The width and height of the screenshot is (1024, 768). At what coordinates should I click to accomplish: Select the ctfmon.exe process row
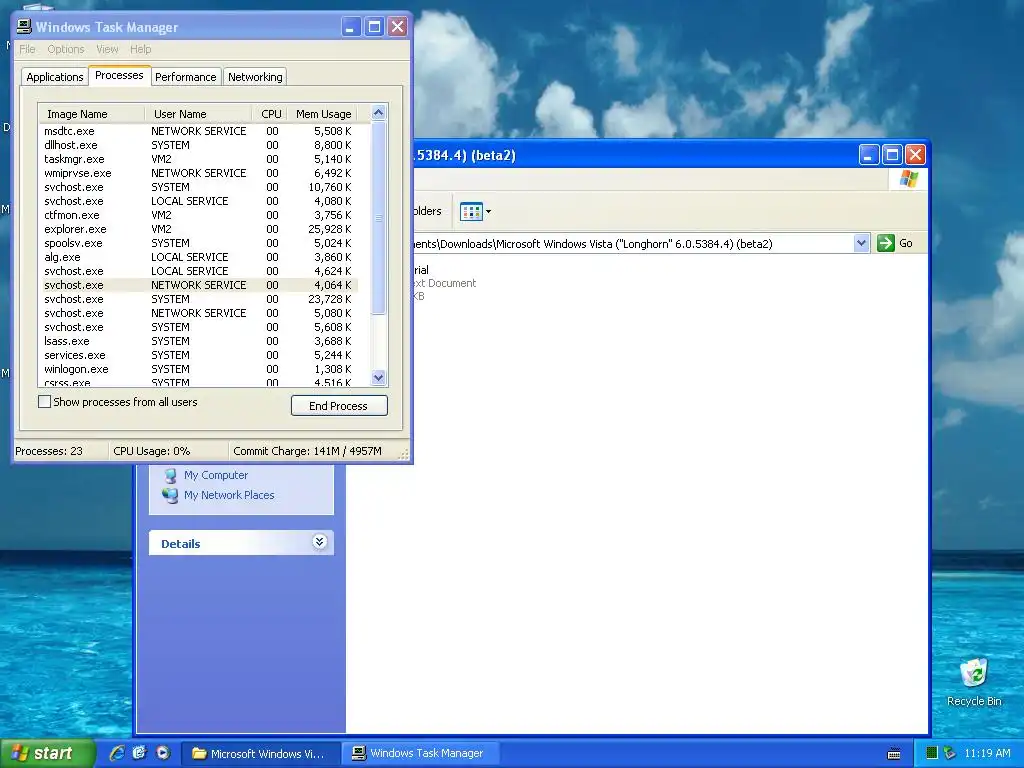coord(199,215)
